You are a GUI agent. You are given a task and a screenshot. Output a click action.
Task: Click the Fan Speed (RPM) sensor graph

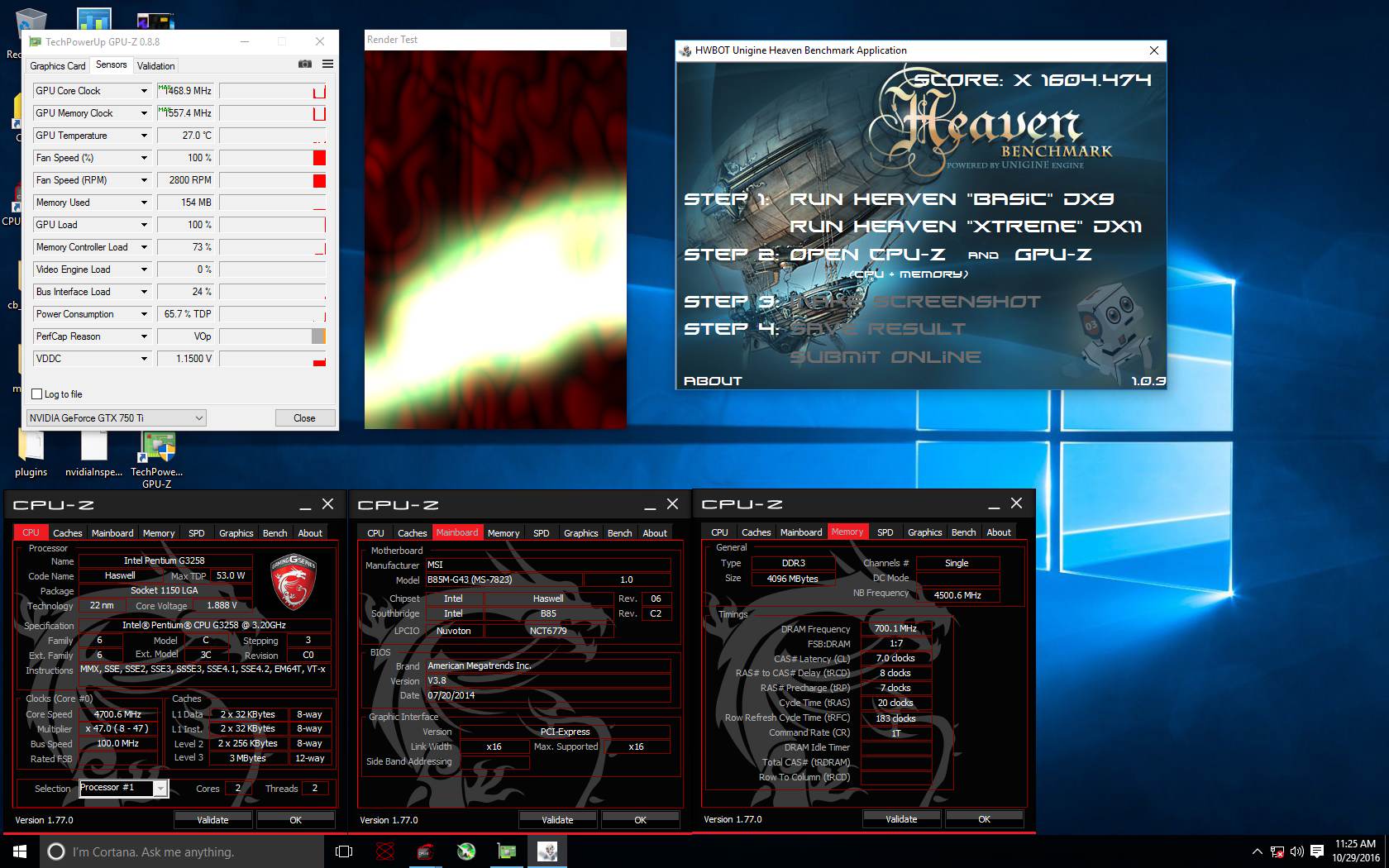[x=273, y=180]
